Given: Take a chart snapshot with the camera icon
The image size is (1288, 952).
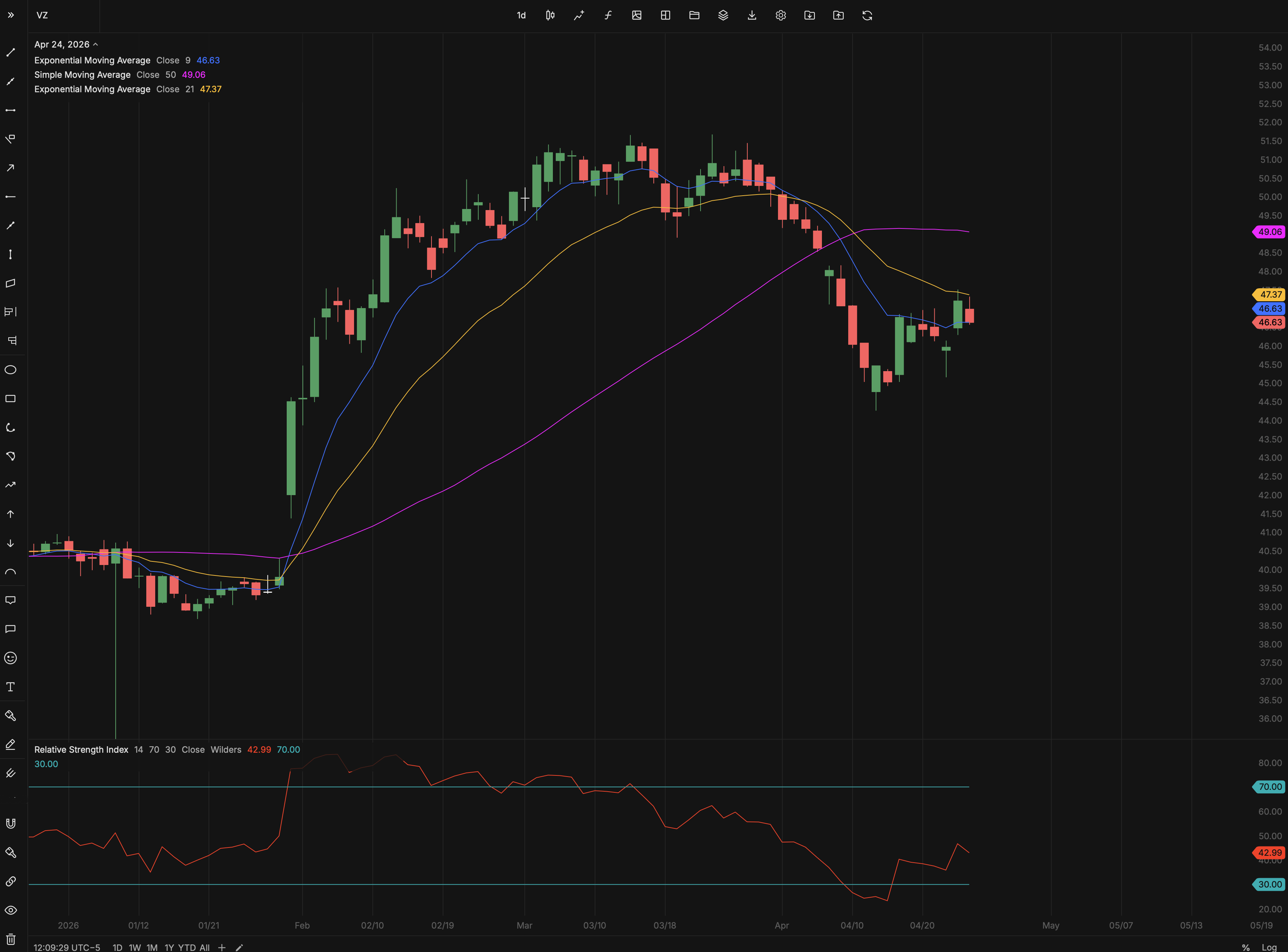Looking at the screenshot, I should point(636,15).
